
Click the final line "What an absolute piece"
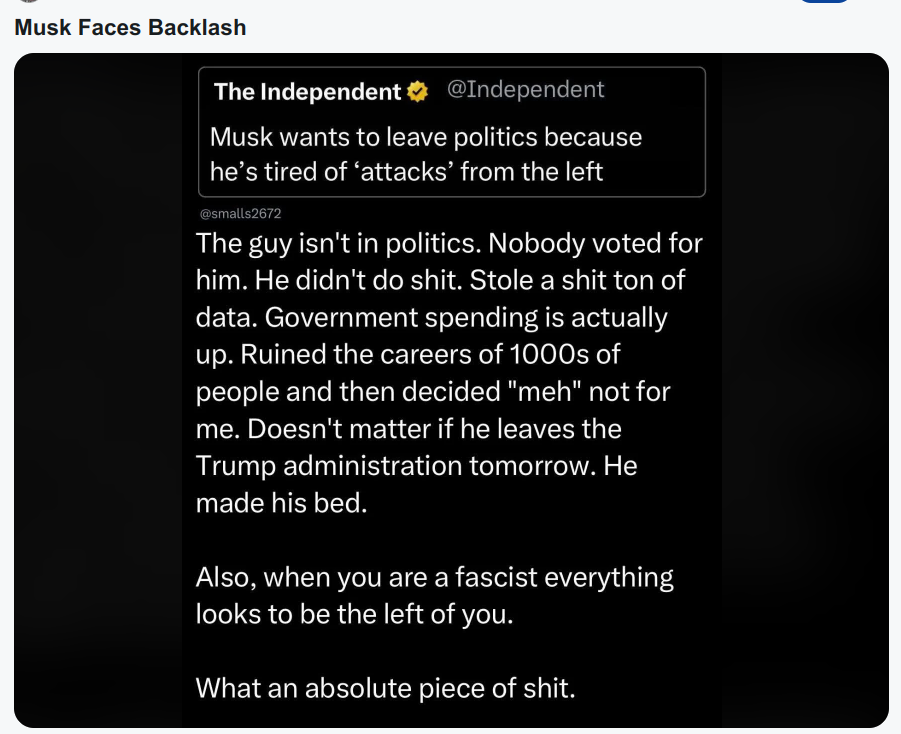[x=386, y=688]
